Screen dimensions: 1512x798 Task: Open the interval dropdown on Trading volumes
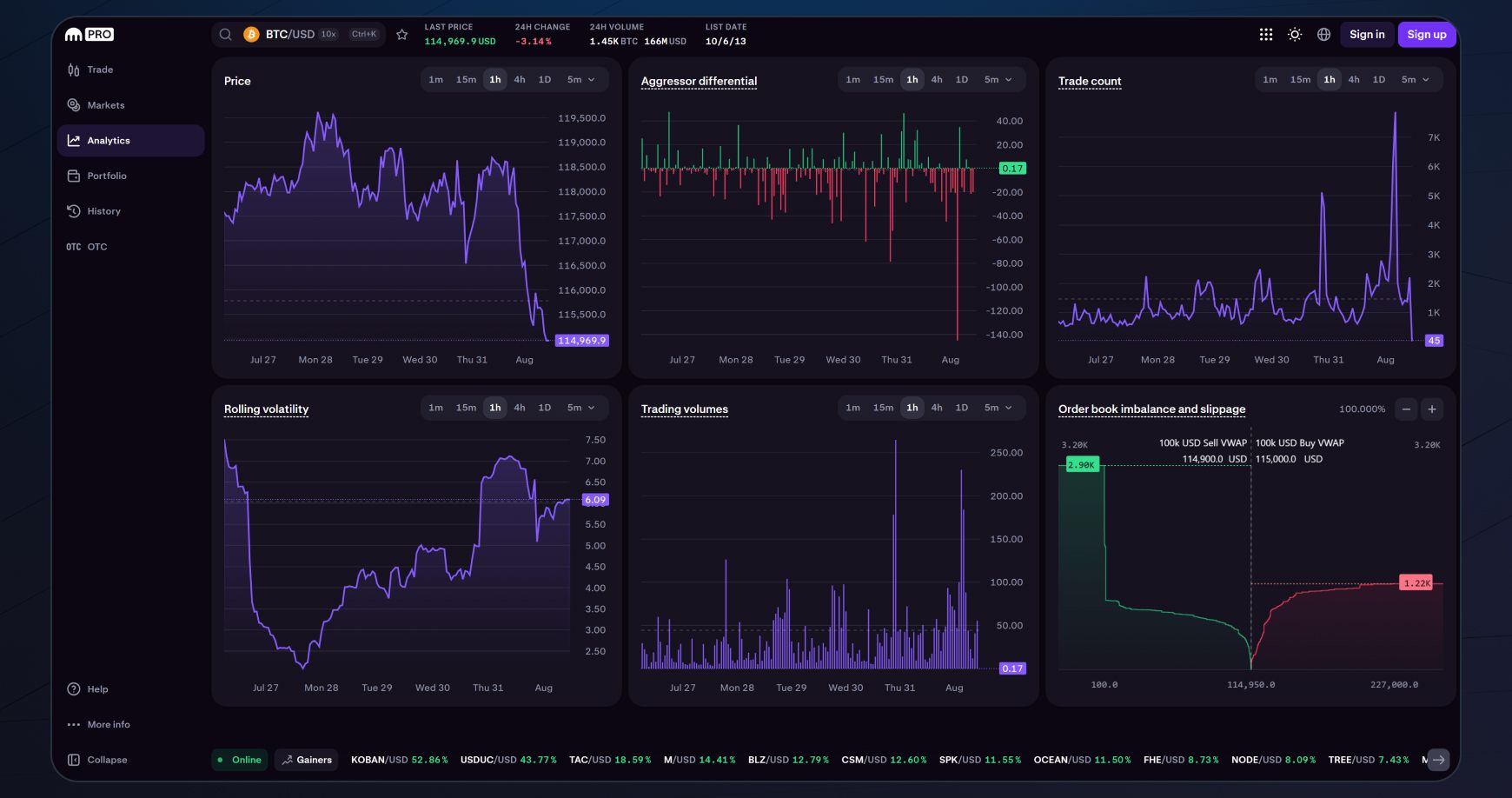click(998, 407)
